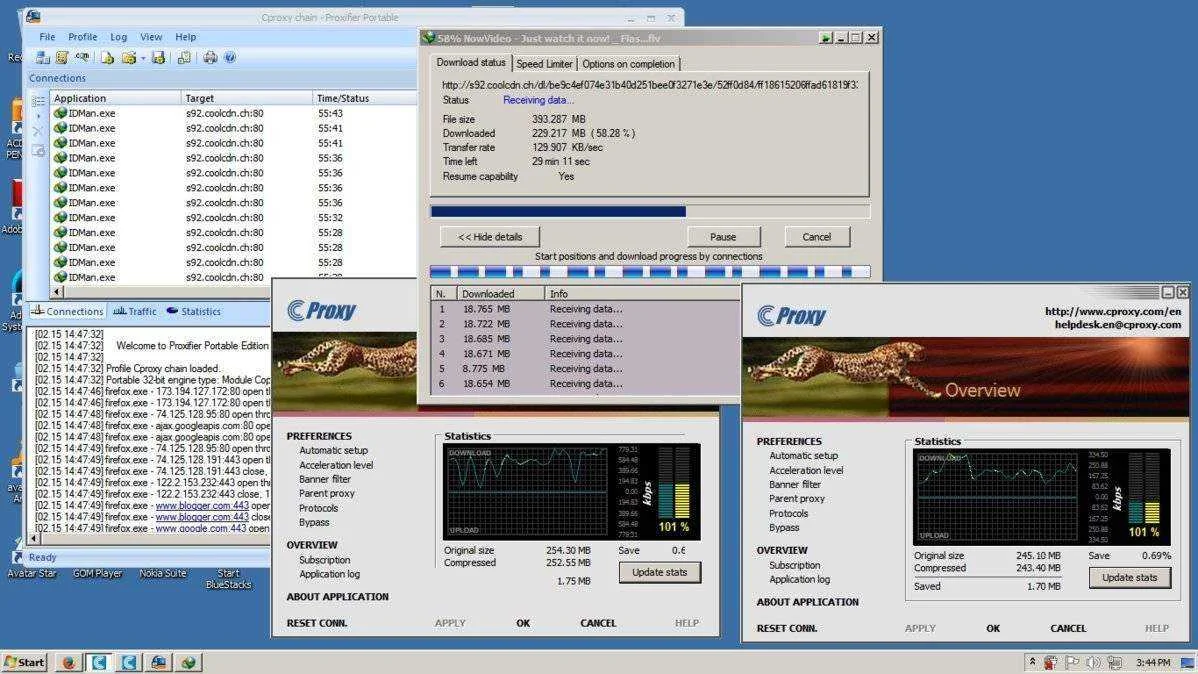Open http://www.cproxy.com/en link in Cproxy Overview window

coord(1112,311)
